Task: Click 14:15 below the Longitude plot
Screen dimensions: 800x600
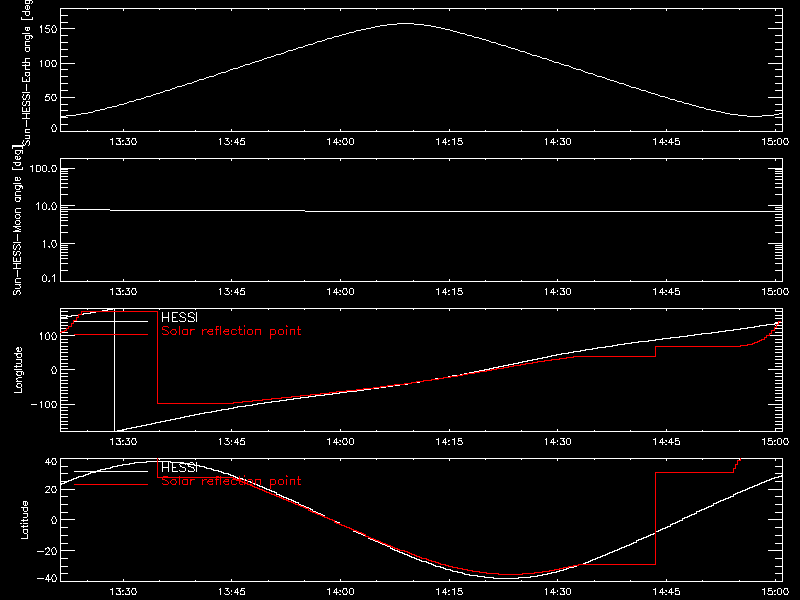Action: click(449, 441)
